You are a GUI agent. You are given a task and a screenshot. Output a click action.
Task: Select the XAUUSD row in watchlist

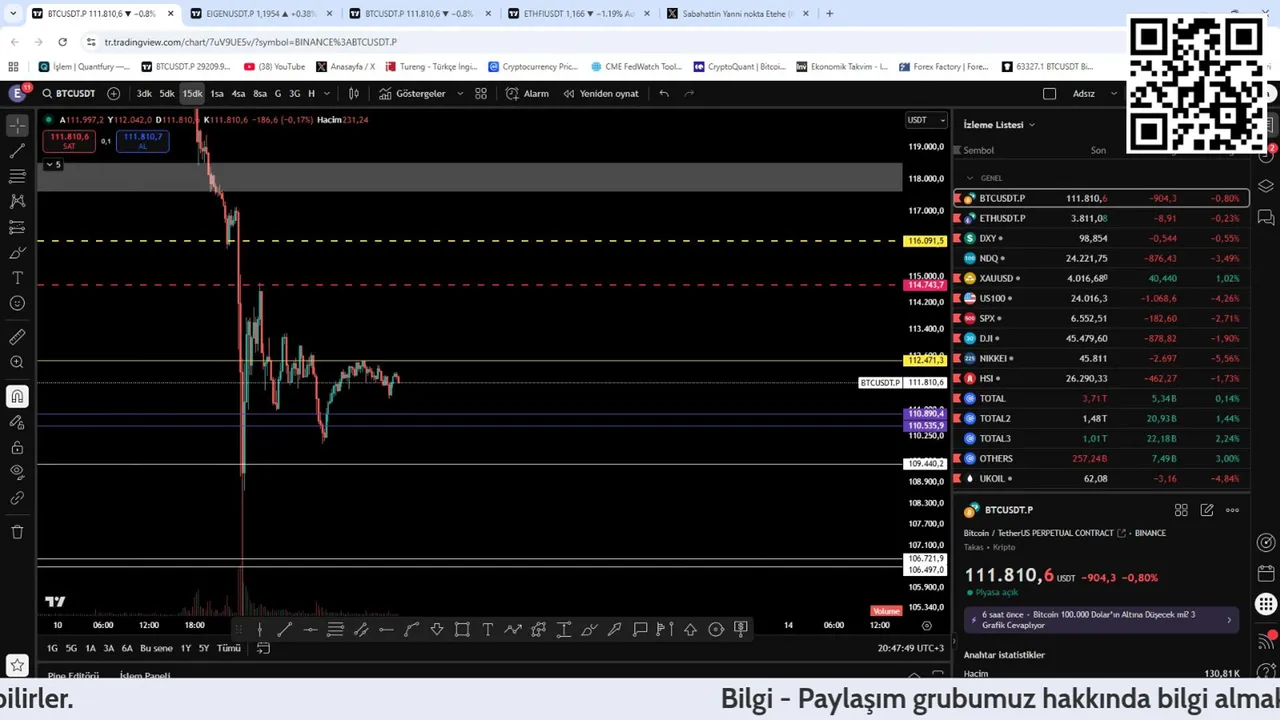point(1102,278)
